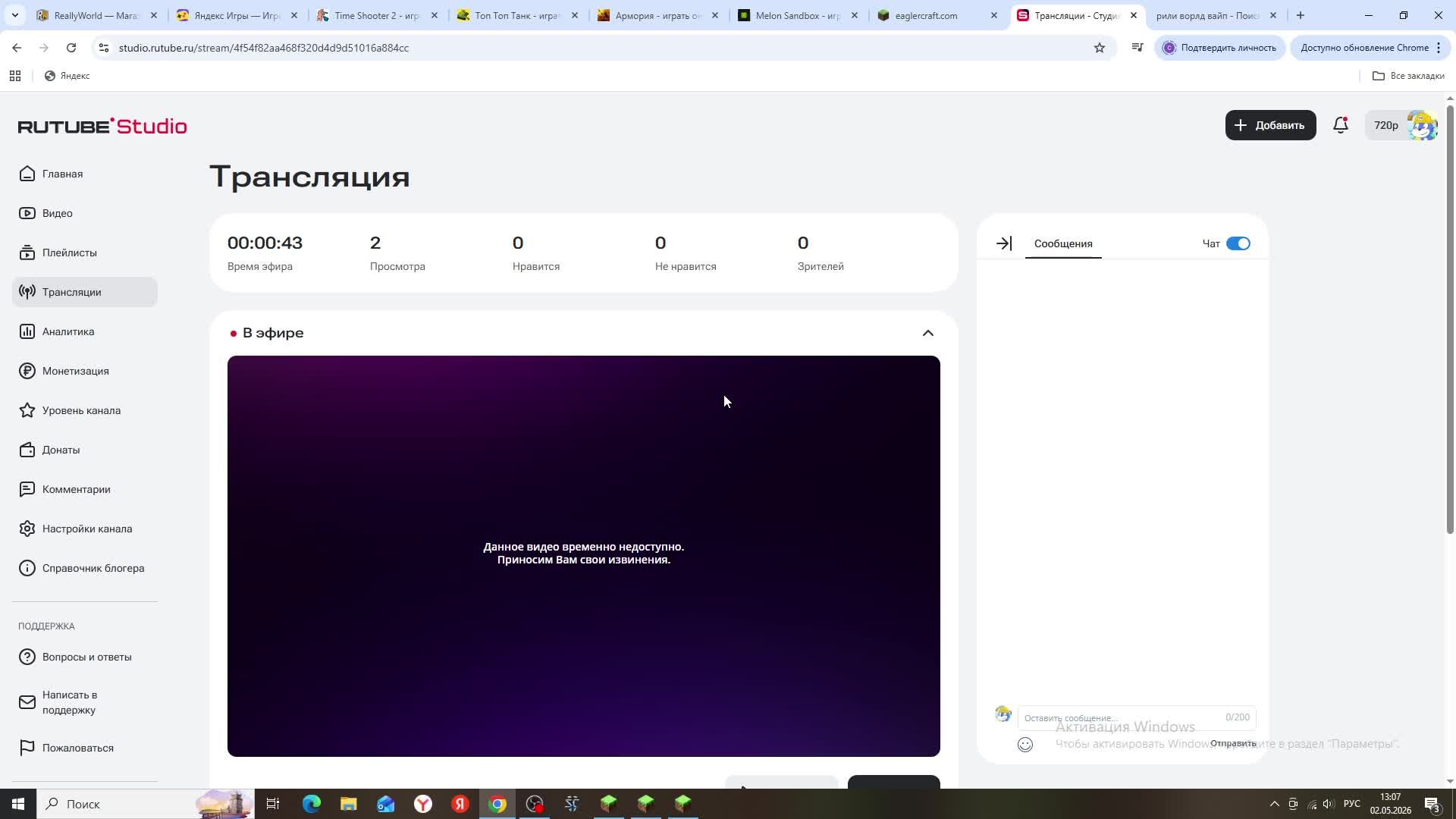
Task: Reload the page
Action: pos(71,48)
